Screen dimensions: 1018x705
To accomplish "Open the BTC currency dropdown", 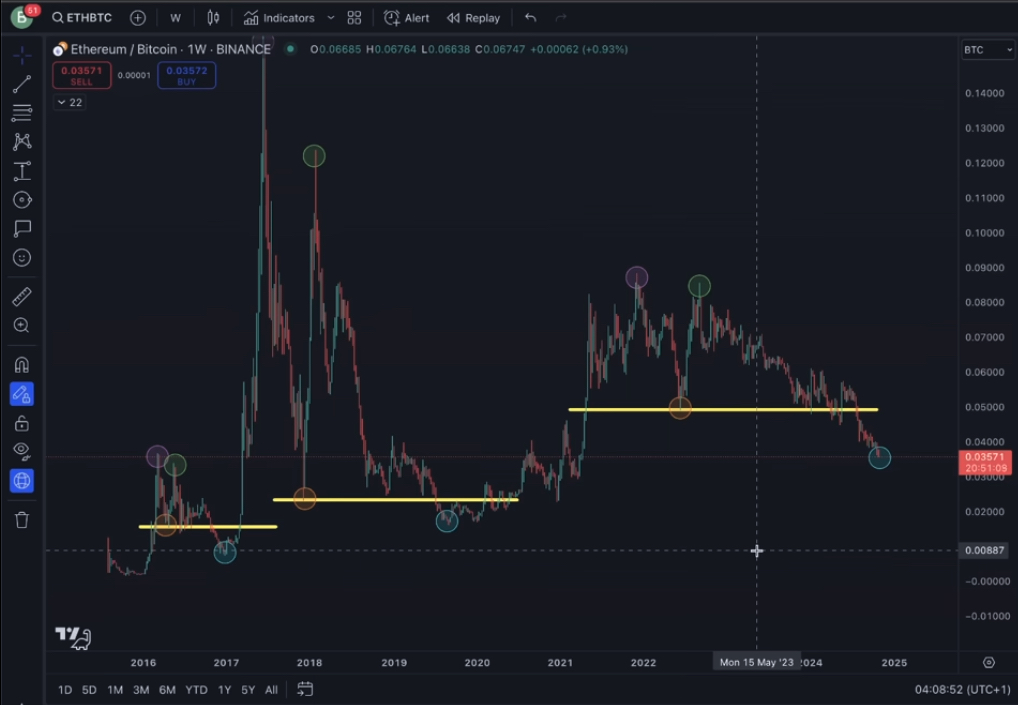I will (987, 50).
